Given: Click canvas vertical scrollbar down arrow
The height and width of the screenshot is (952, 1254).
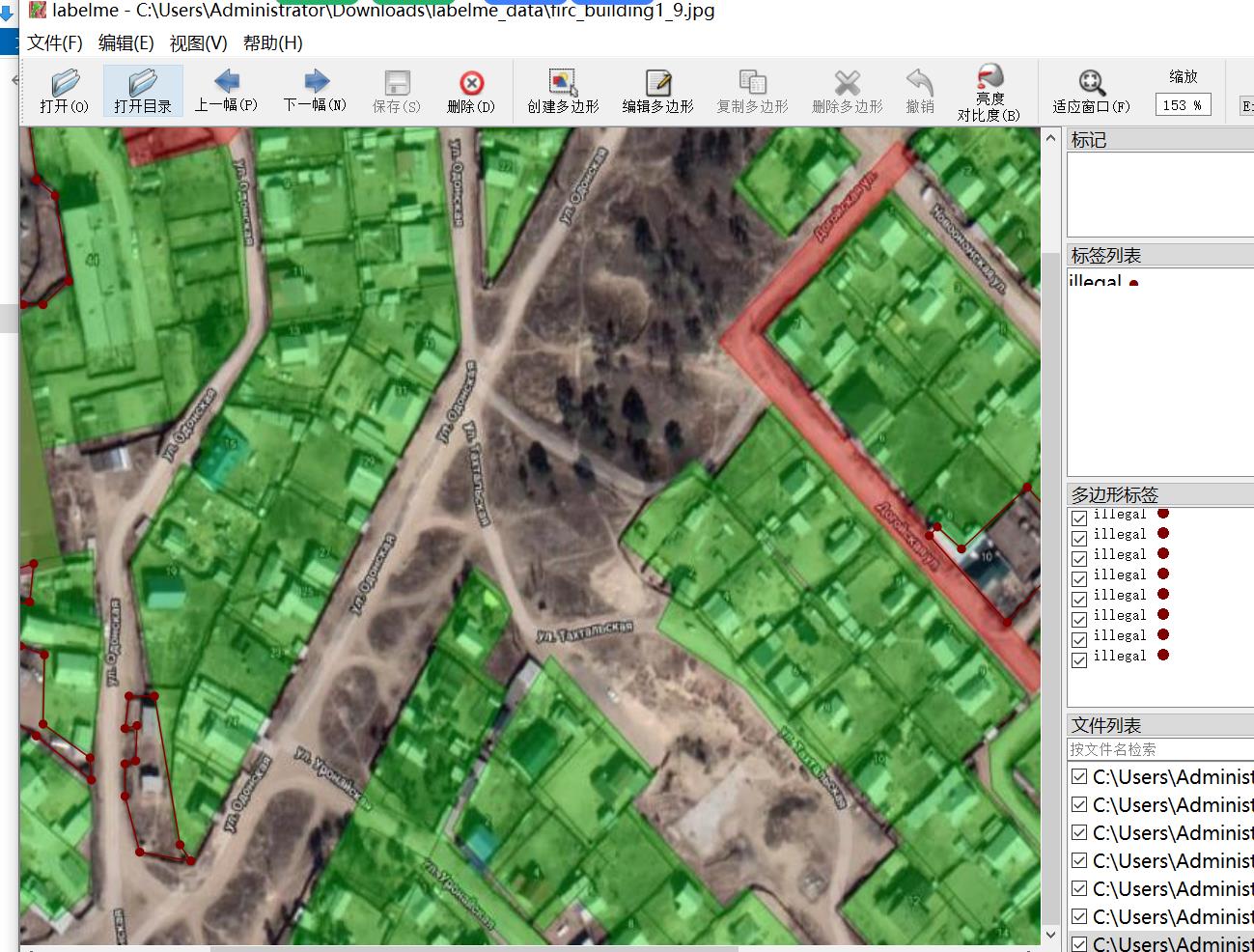Looking at the screenshot, I should (x=1051, y=935).
